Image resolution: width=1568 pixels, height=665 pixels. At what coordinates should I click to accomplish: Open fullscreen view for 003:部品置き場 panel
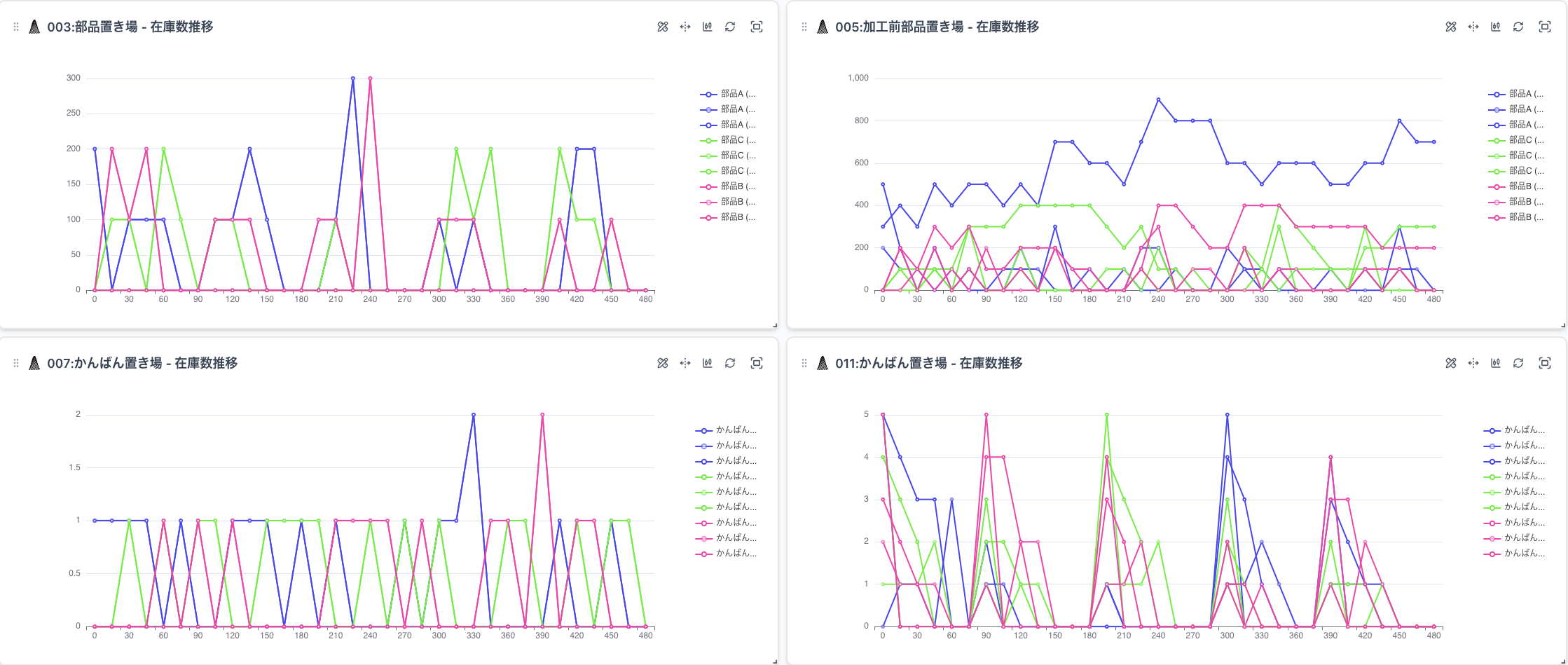pyautogui.click(x=756, y=27)
